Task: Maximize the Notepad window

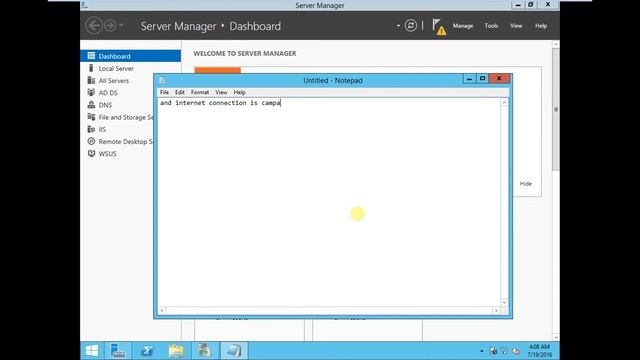Action: point(482,78)
